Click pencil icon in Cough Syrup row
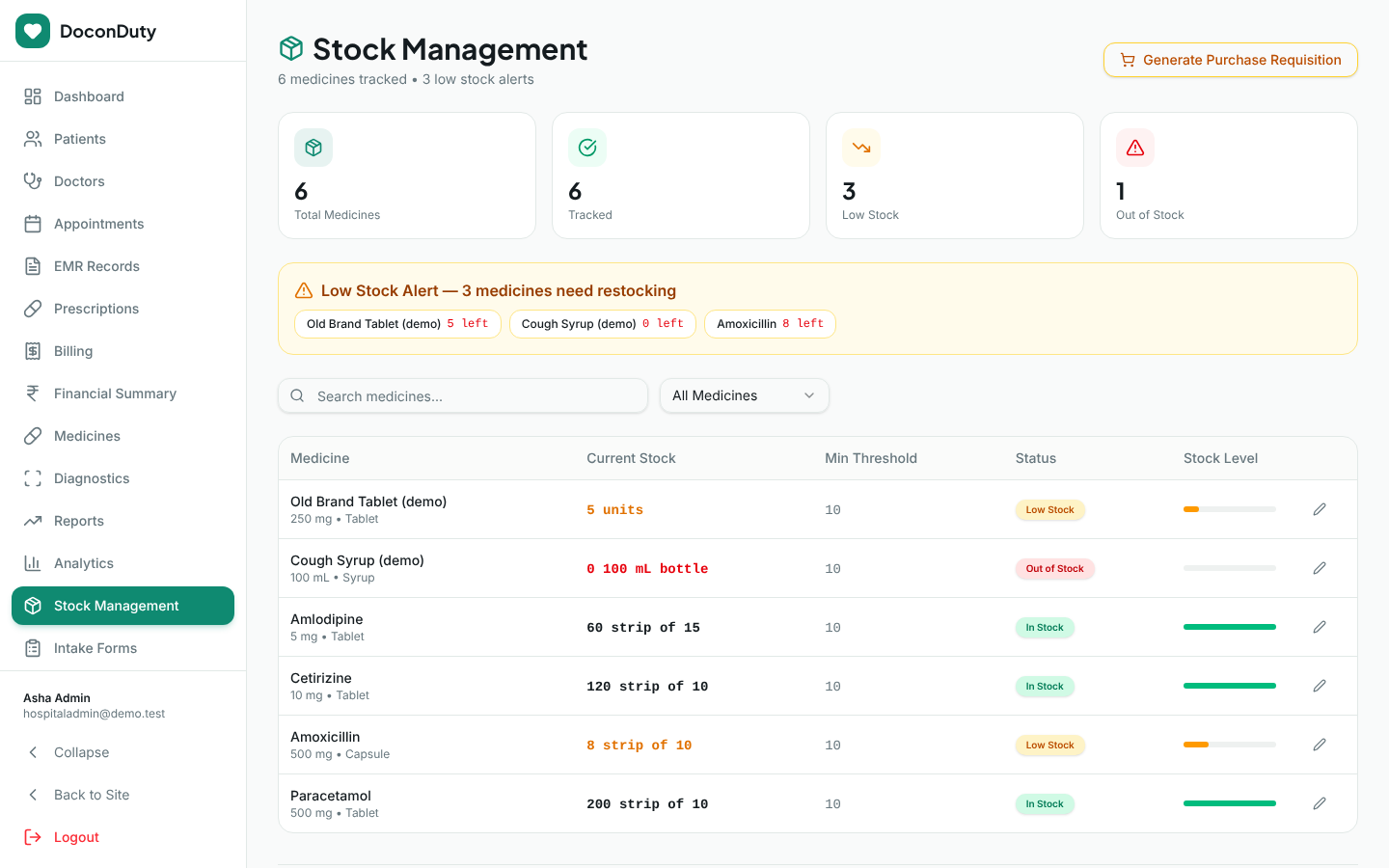The width and height of the screenshot is (1389, 868). coord(1320,568)
